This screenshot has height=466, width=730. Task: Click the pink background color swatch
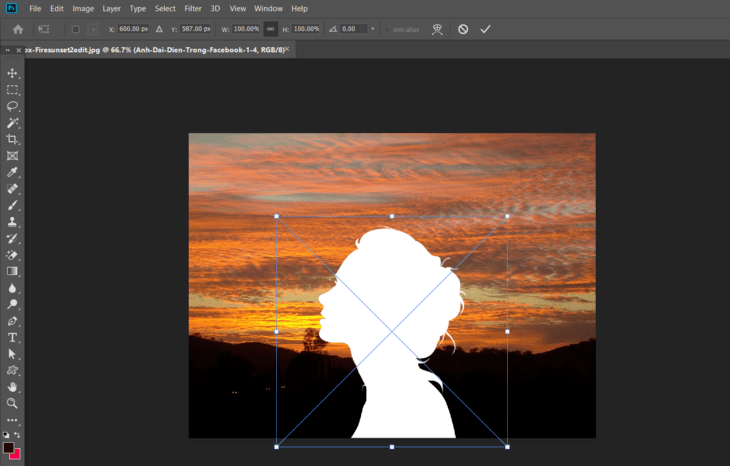16,454
